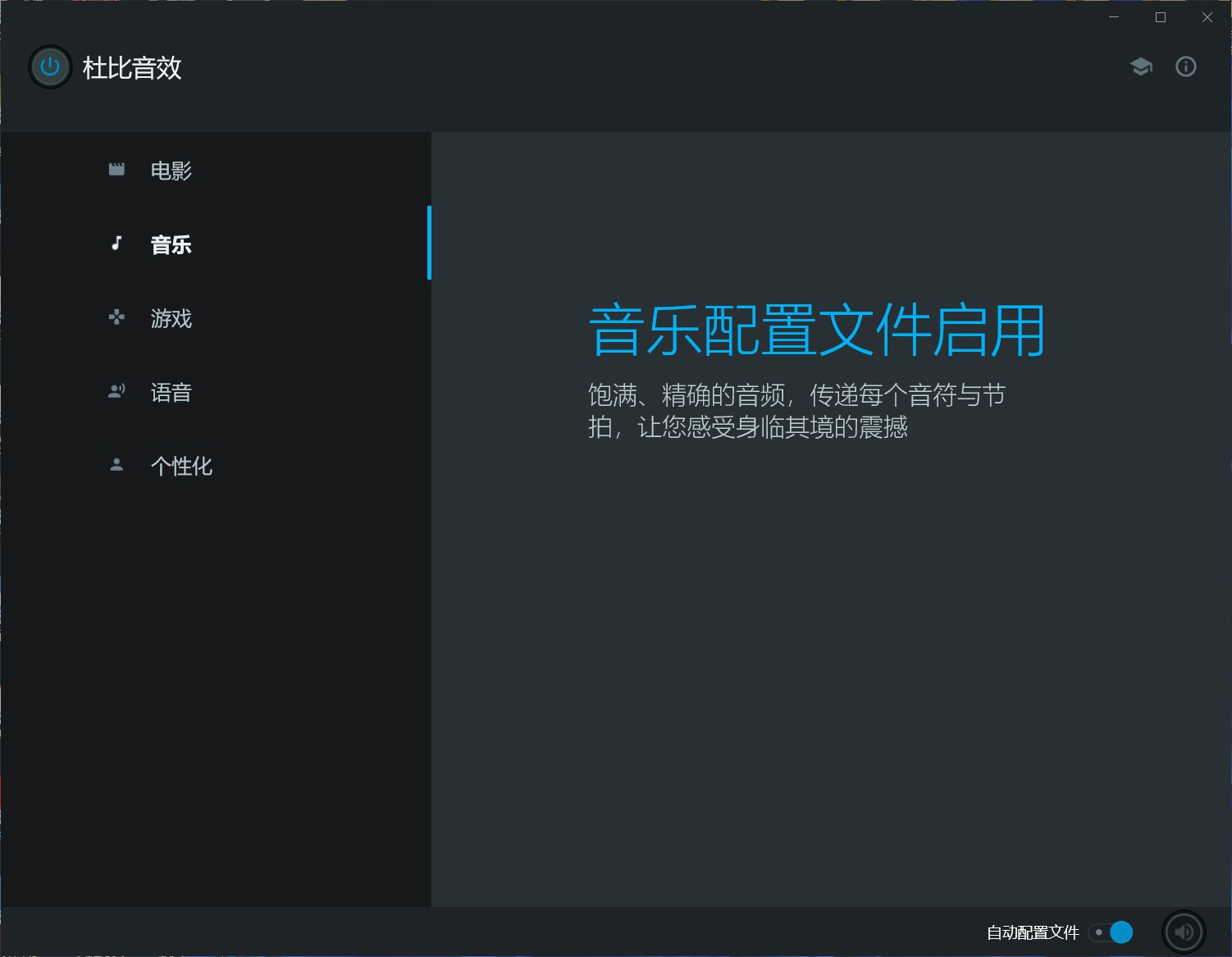Click the music note icon
Image resolution: width=1232 pixels, height=957 pixels.
point(116,243)
